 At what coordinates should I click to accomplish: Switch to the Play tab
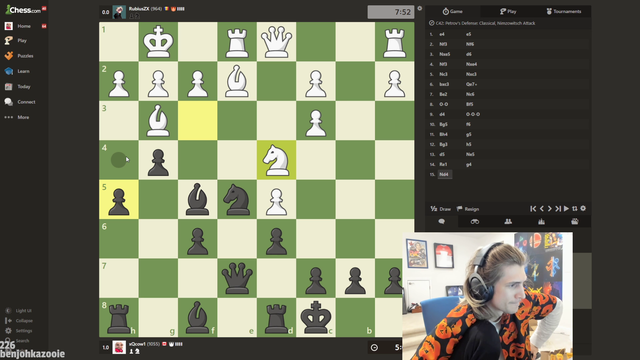(508, 11)
